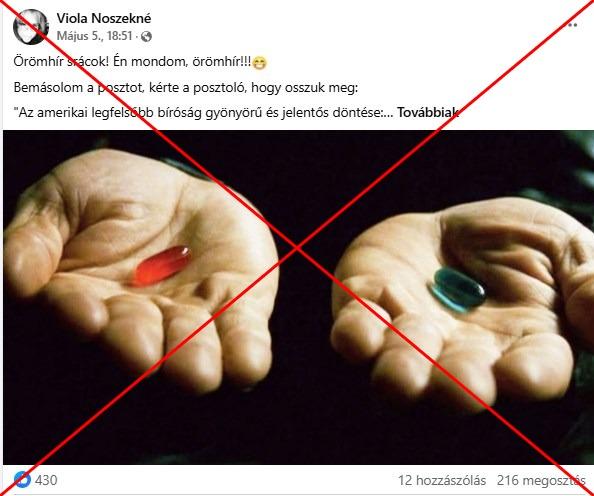Click the Viola Noszekné author name

[x=104, y=18]
